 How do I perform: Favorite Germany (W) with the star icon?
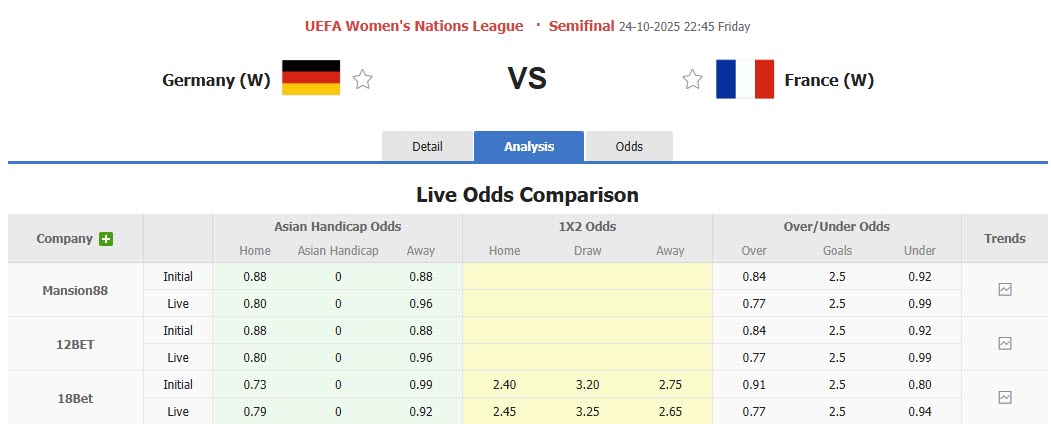(x=362, y=80)
